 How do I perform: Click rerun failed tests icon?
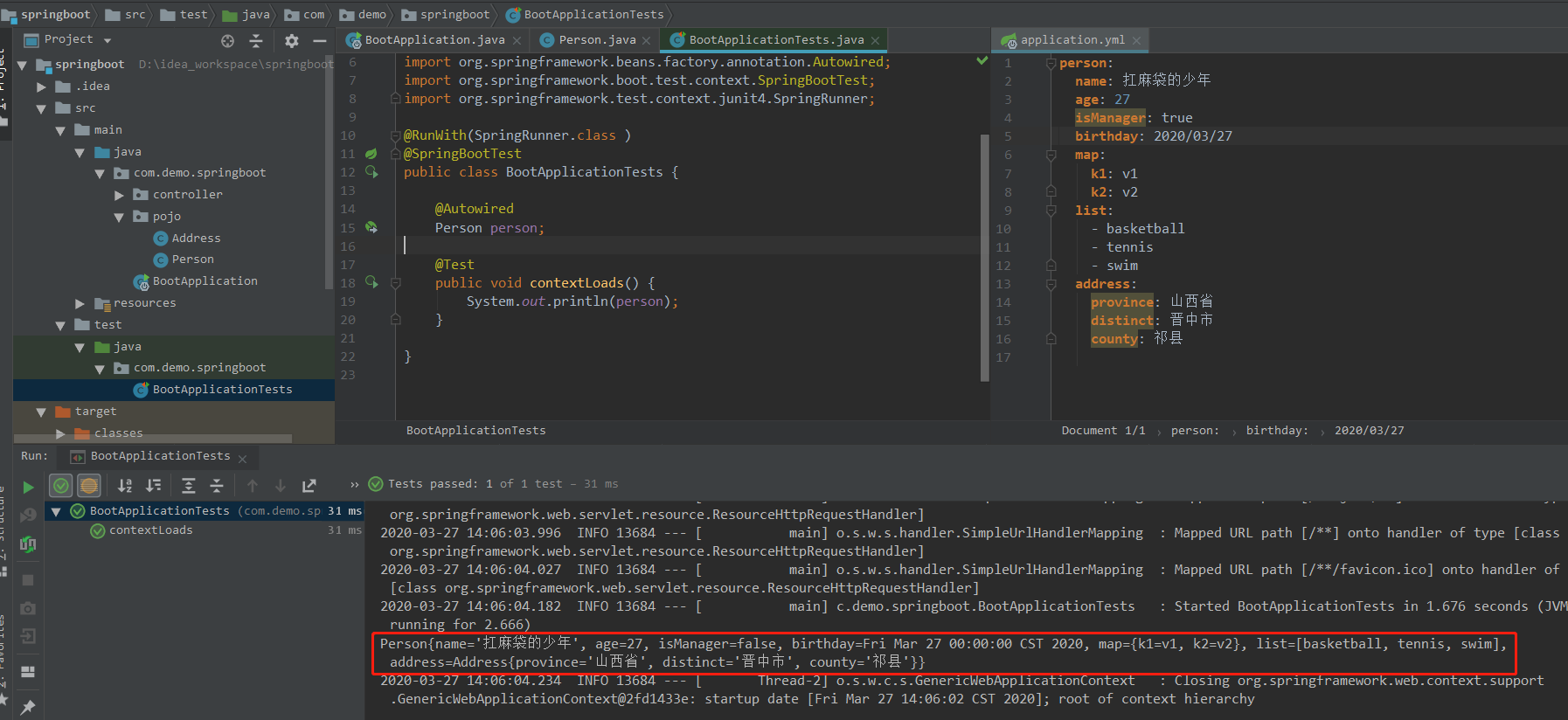[28, 516]
